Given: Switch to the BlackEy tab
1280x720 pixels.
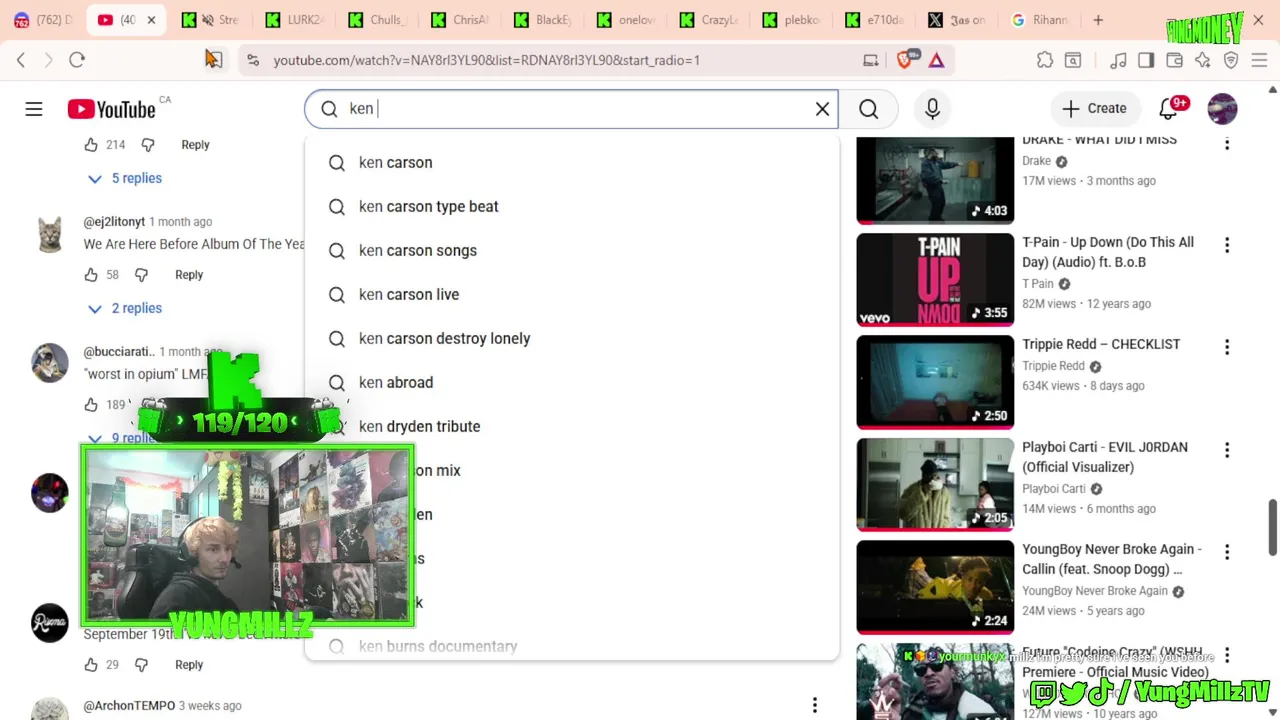Looking at the screenshot, I should pyautogui.click(x=541, y=20).
